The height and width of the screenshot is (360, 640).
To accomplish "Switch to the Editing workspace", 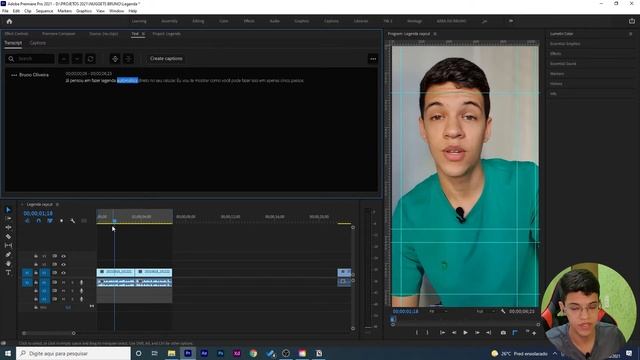I will pos(198,21).
